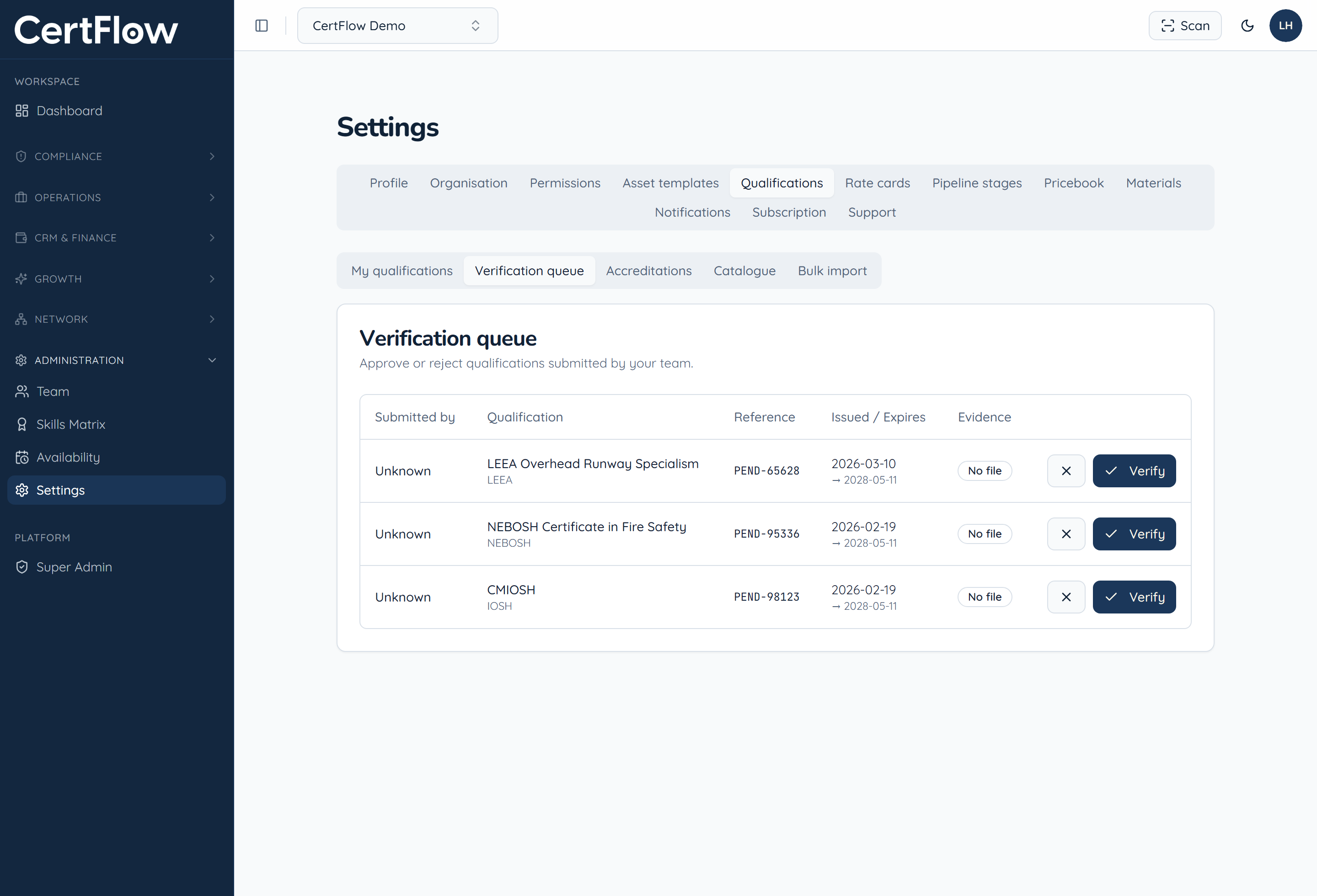Expand the Compliance section chevron
Viewport: 1317px width, 896px height.
tap(212, 156)
